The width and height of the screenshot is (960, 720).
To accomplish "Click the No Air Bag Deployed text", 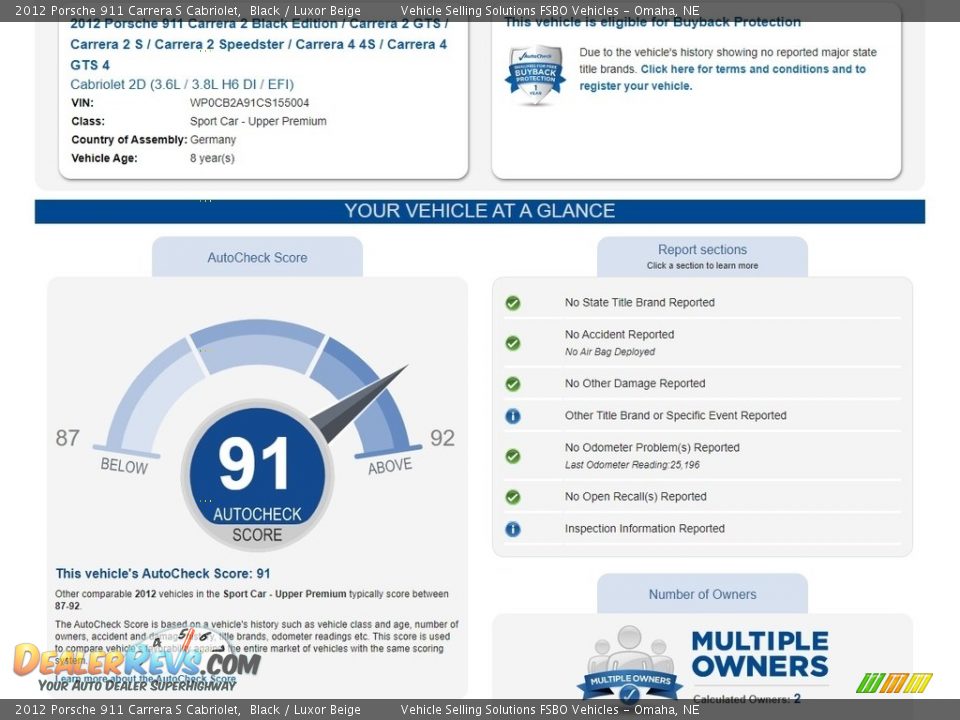I will tap(610, 351).
